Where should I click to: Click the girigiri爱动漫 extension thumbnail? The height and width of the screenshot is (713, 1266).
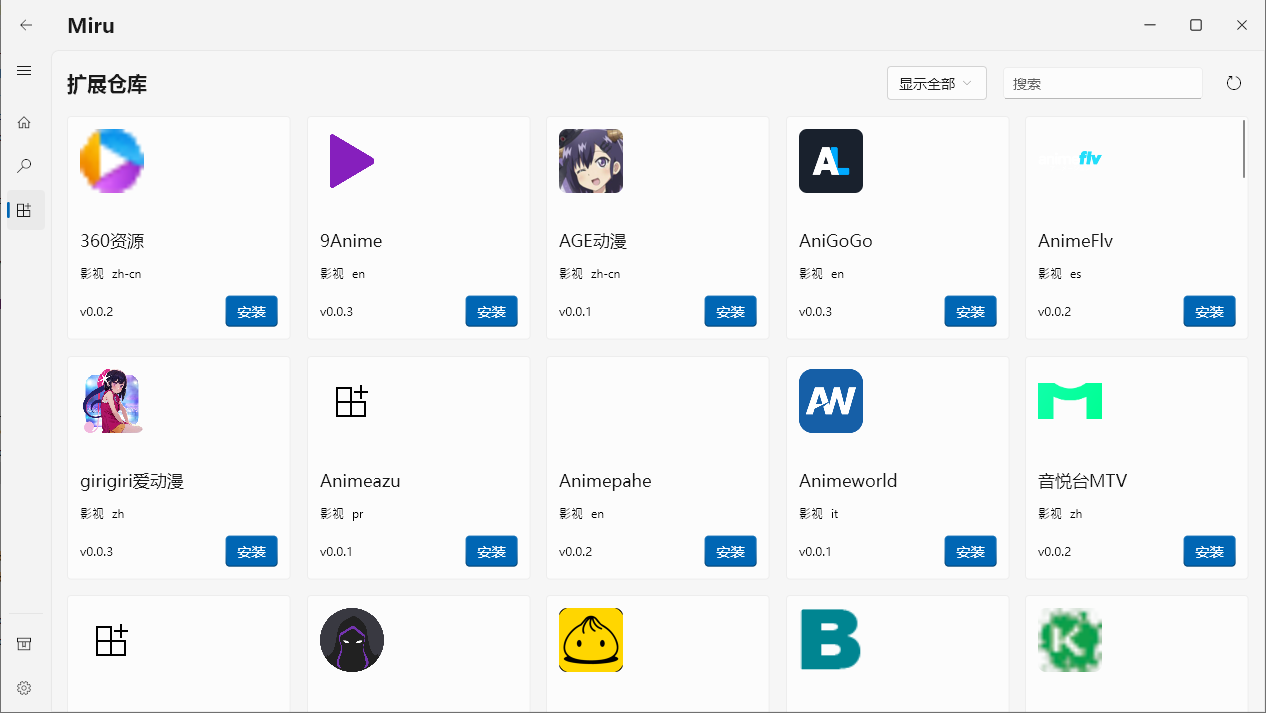click(111, 401)
